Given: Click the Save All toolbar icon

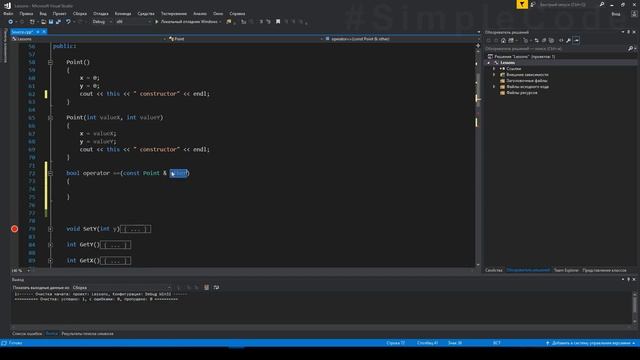Looking at the screenshot, I should coord(58,22).
